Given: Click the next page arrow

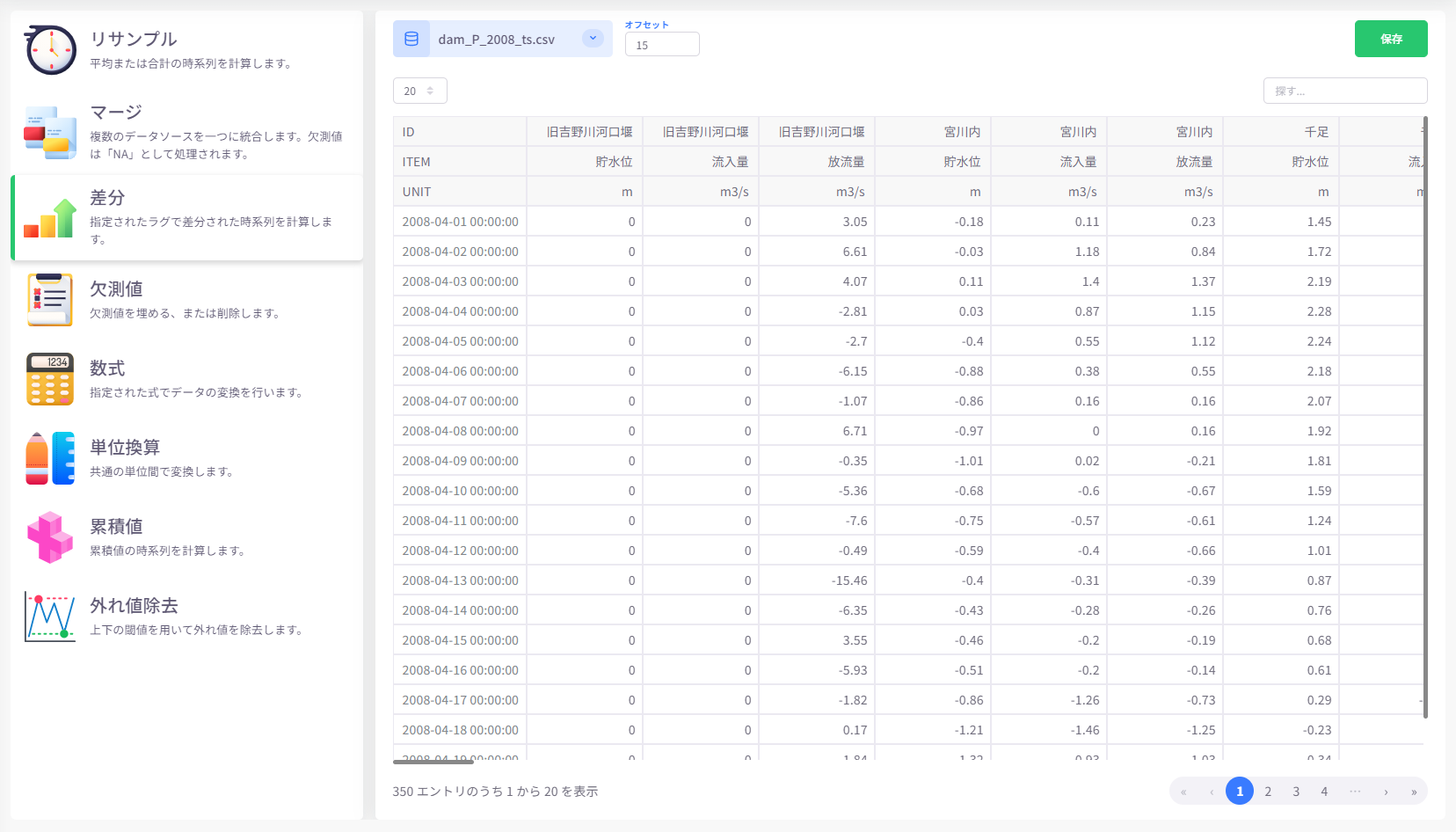Looking at the screenshot, I should [1386, 792].
